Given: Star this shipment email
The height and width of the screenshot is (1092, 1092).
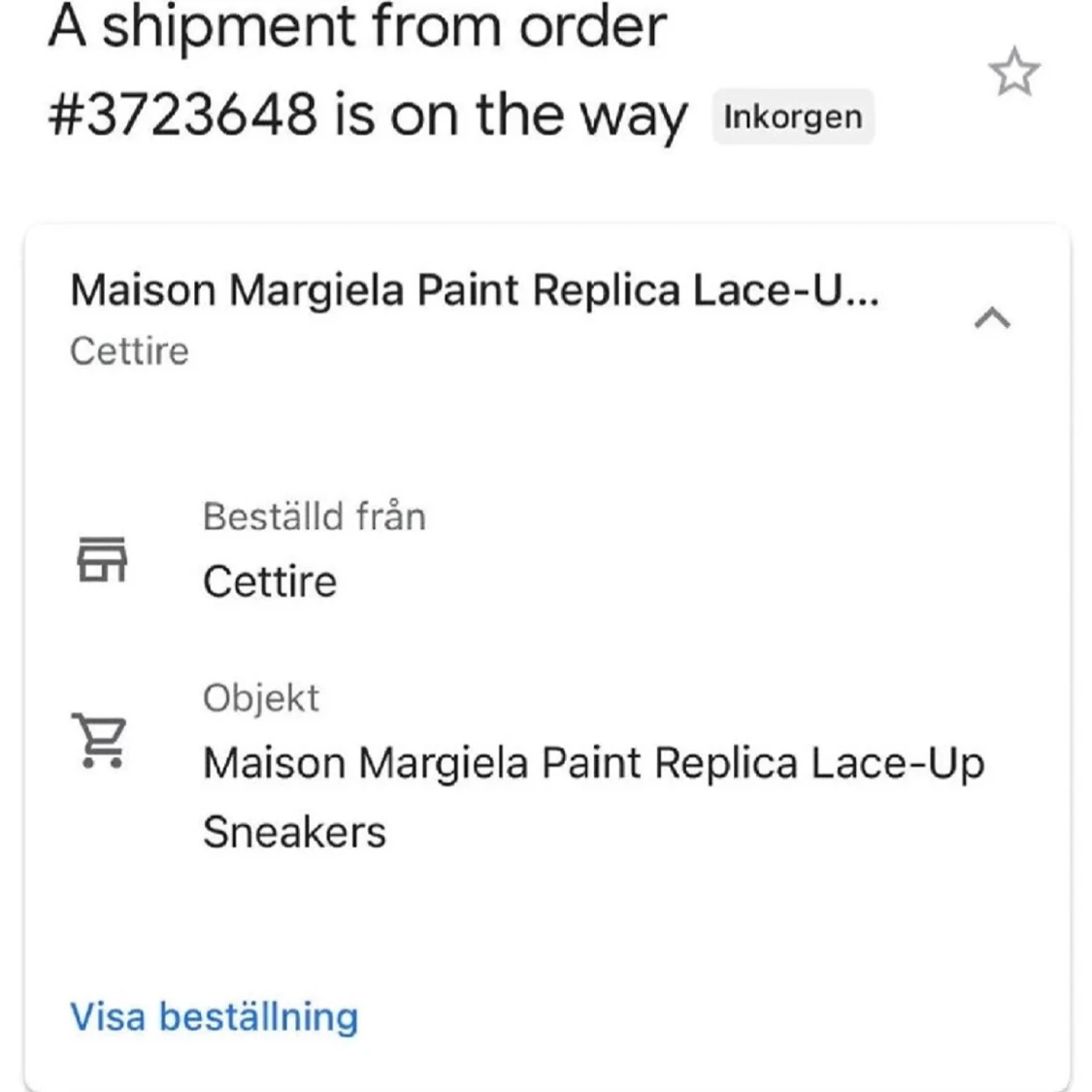Looking at the screenshot, I should click(x=1014, y=71).
